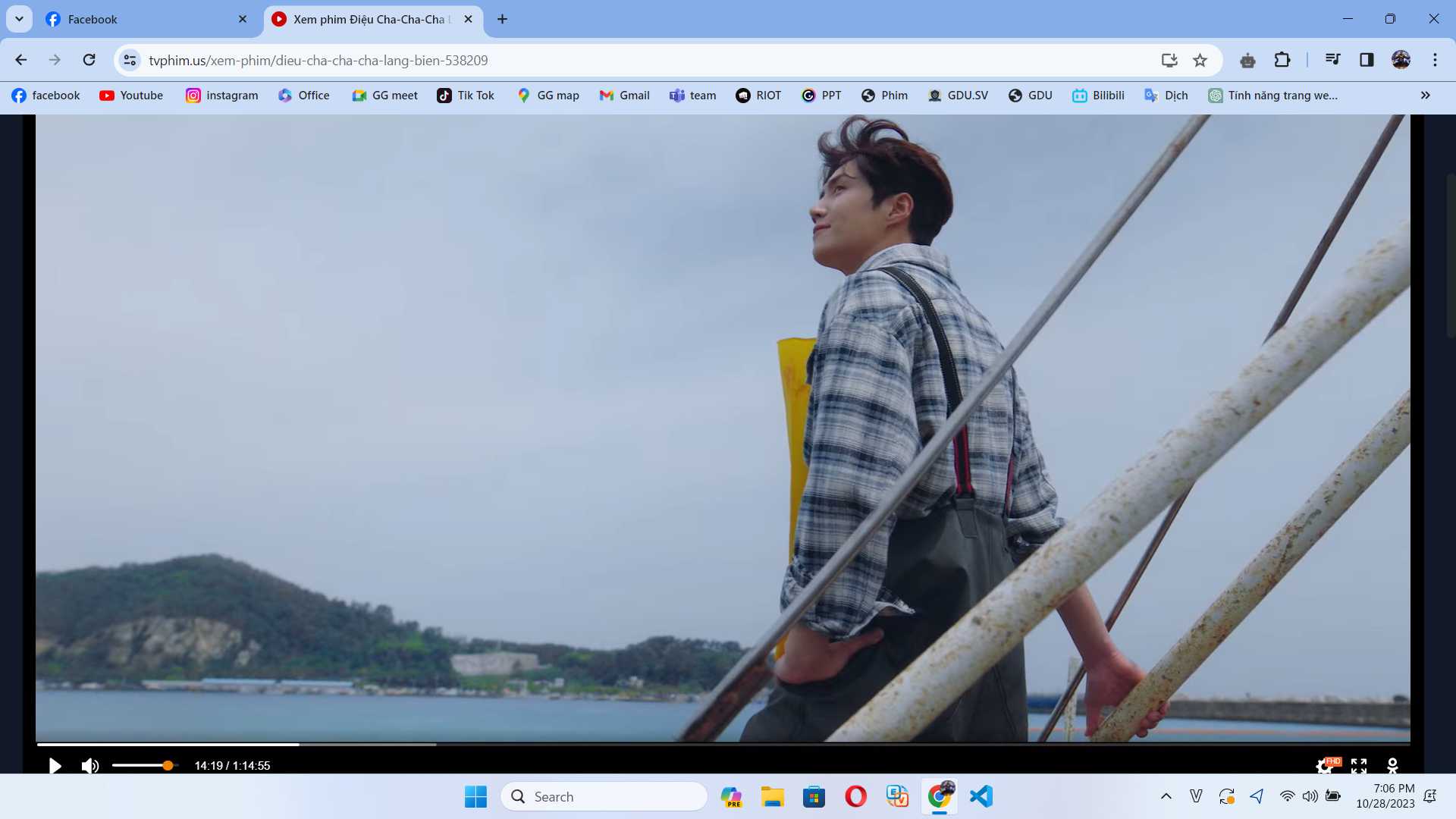Open the notifications bell
Image resolution: width=1456 pixels, height=819 pixels.
[x=1430, y=796]
